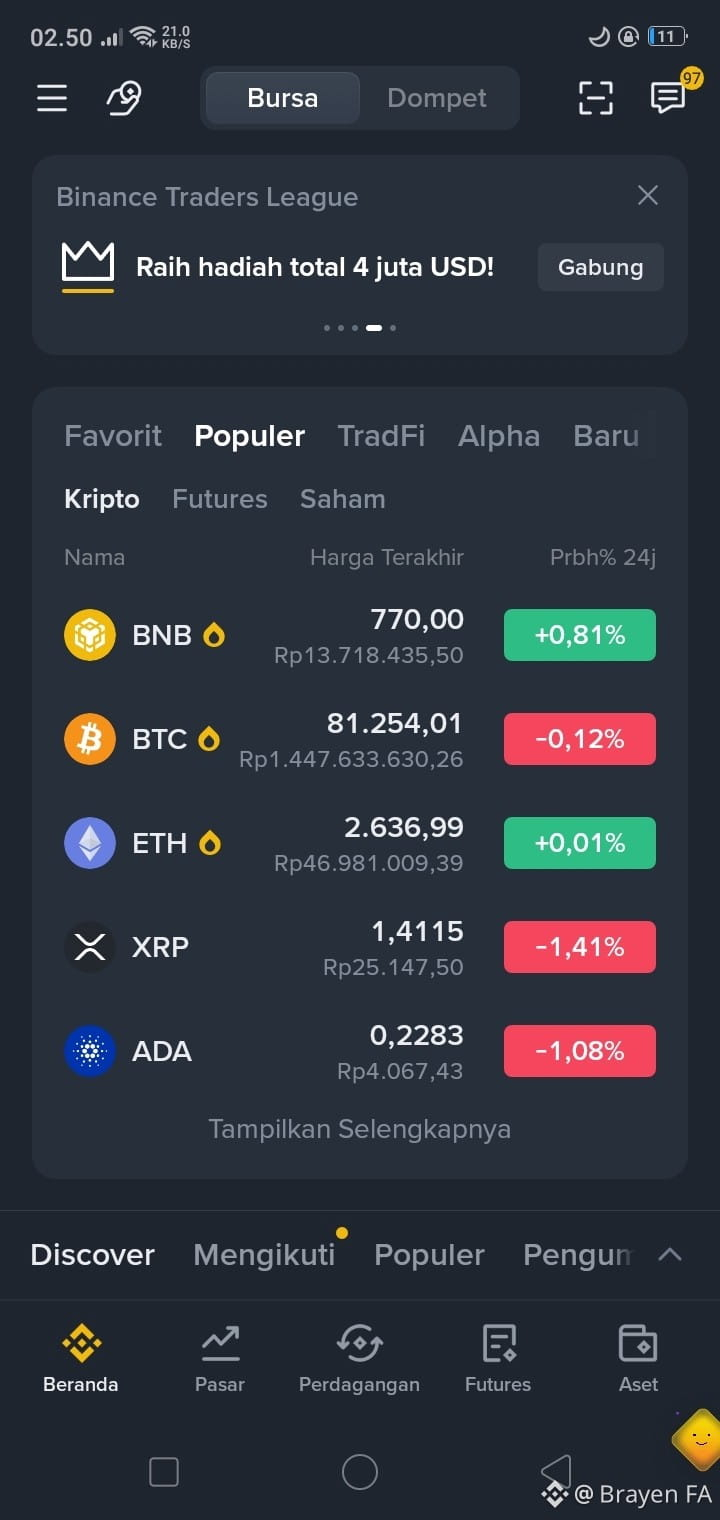Viewport: 720px width, 1520px height.
Task: Toggle BNB change badge +0,81%
Action: point(580,635)
